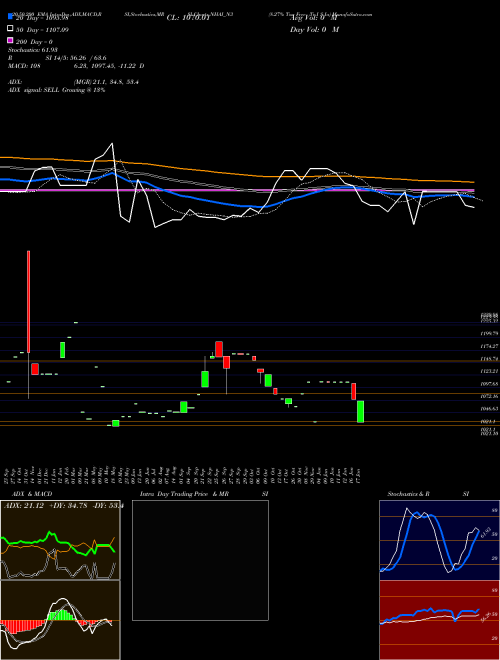The height and width of the screenshot is (660, 500).
Task: Click the '(MGR) 21.1, 34.8, 53.4' ADX values
Action: click(106, 82)
